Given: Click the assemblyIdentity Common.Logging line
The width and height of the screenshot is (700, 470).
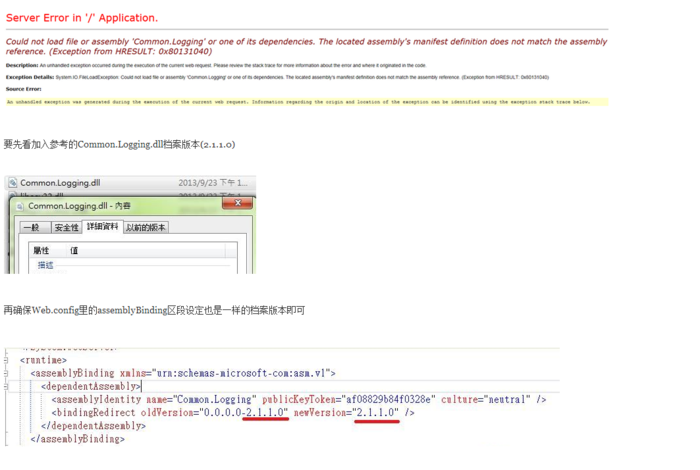Looking at the screenshot, I should click(299, 399).
